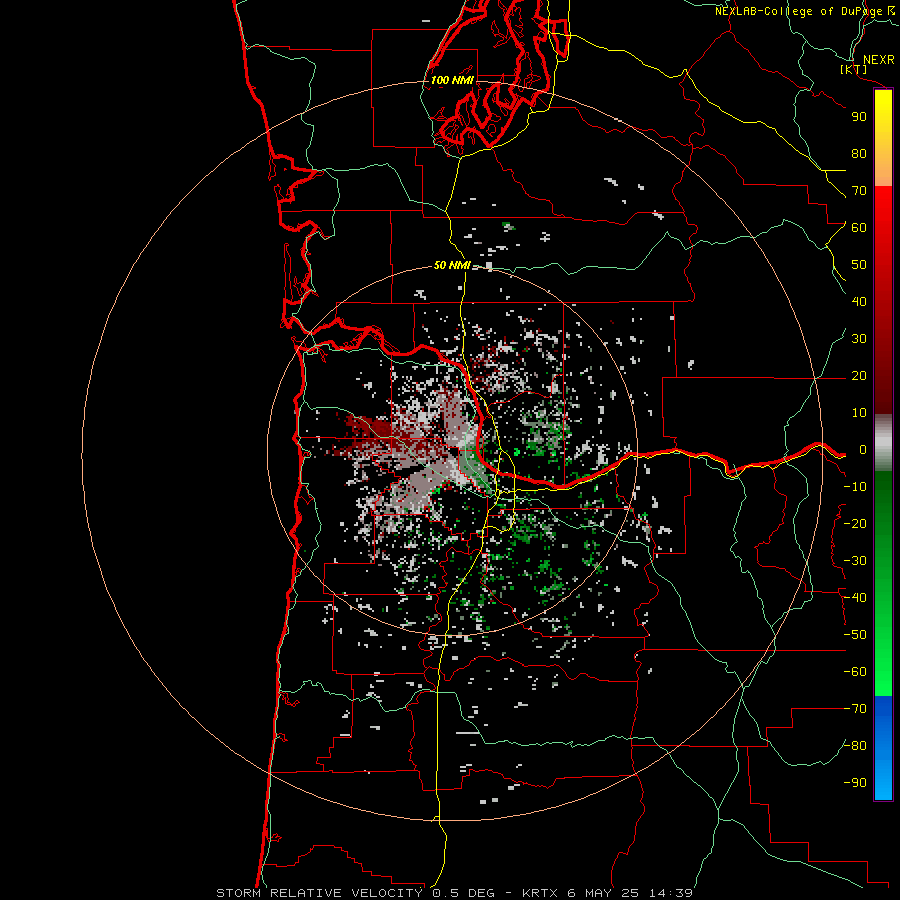Click the -60 scale value
The height and width of the screenshot is (900, 900).
(x=855, y=672)
